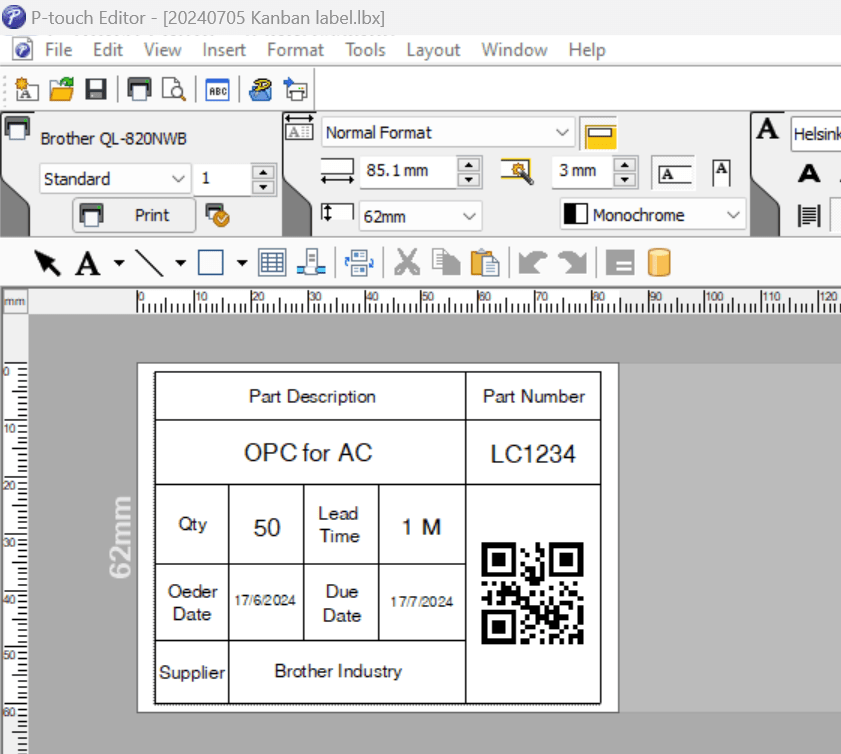Viewport: 841px width, 754px height.
Task: Increase label length 85.1 mm stepper
Action: (469, 165)
